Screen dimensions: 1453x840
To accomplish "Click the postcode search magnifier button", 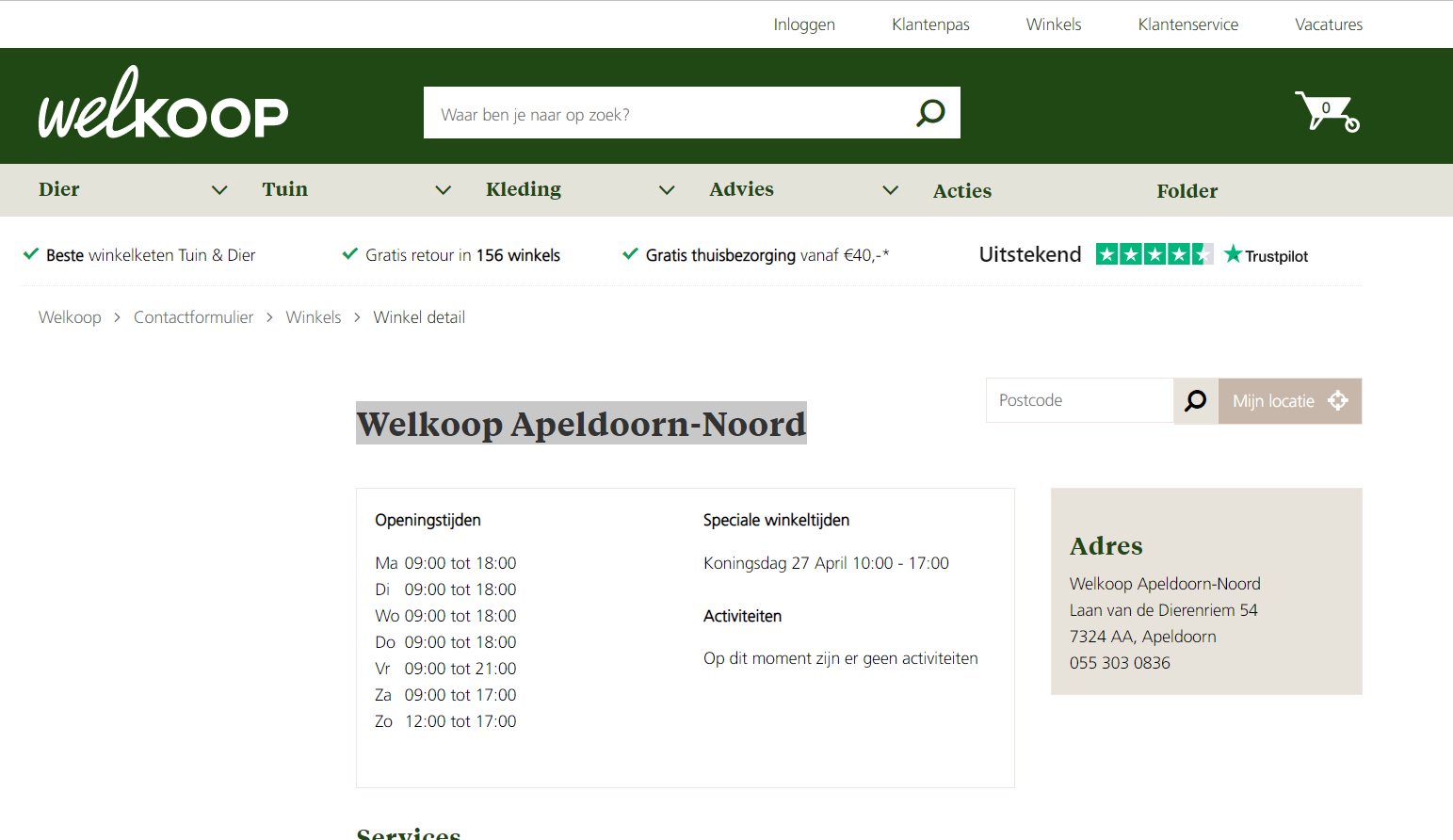I will [1196, 401].
